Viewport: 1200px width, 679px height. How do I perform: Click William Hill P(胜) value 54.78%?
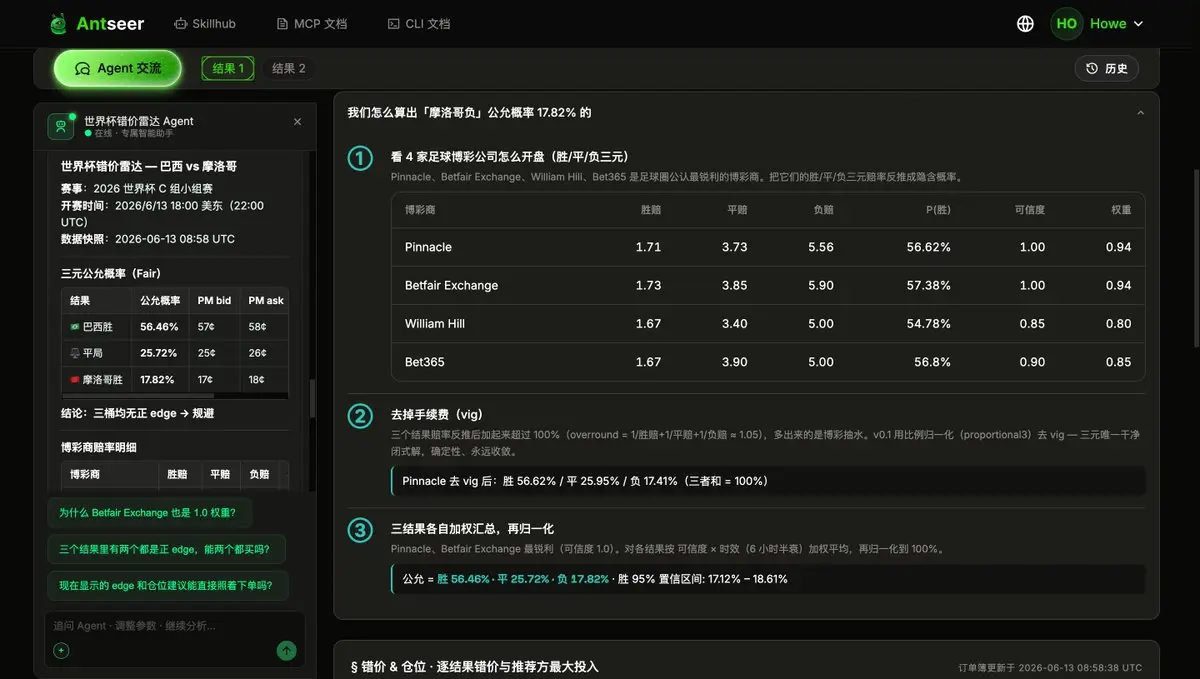[x=929, y=324]
